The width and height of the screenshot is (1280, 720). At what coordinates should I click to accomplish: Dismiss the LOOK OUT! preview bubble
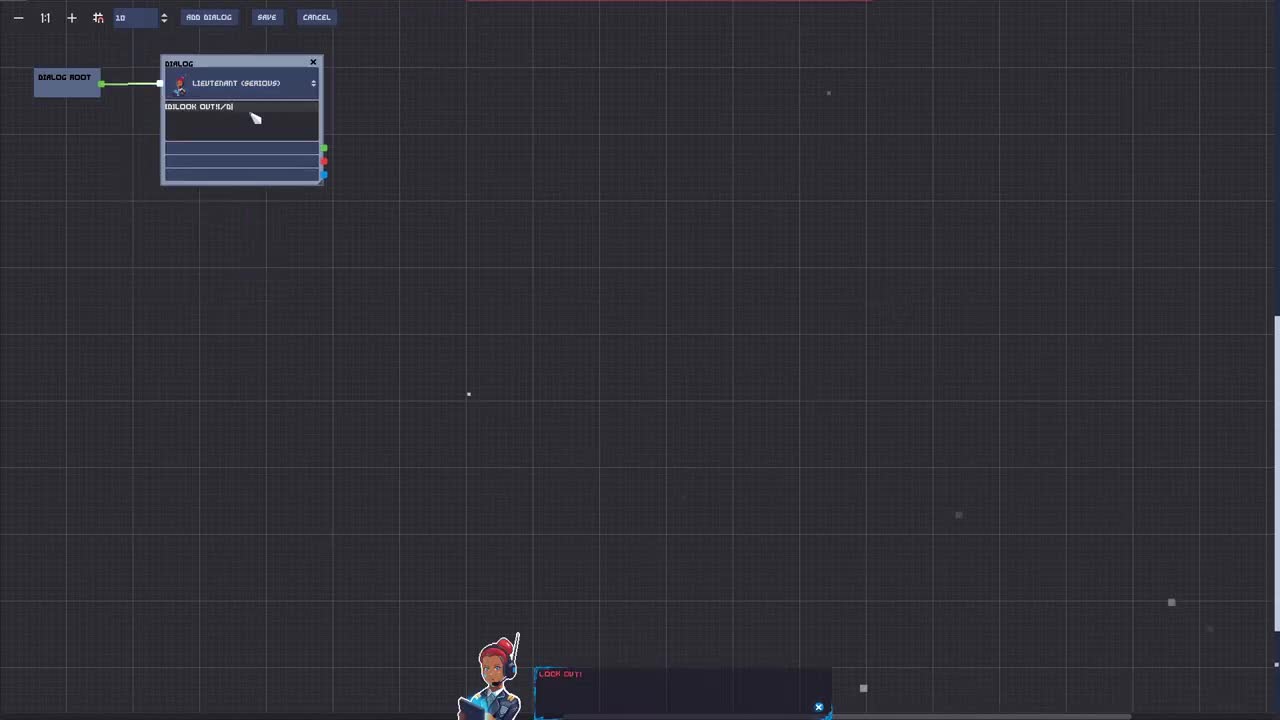click(x=819, y=707)
